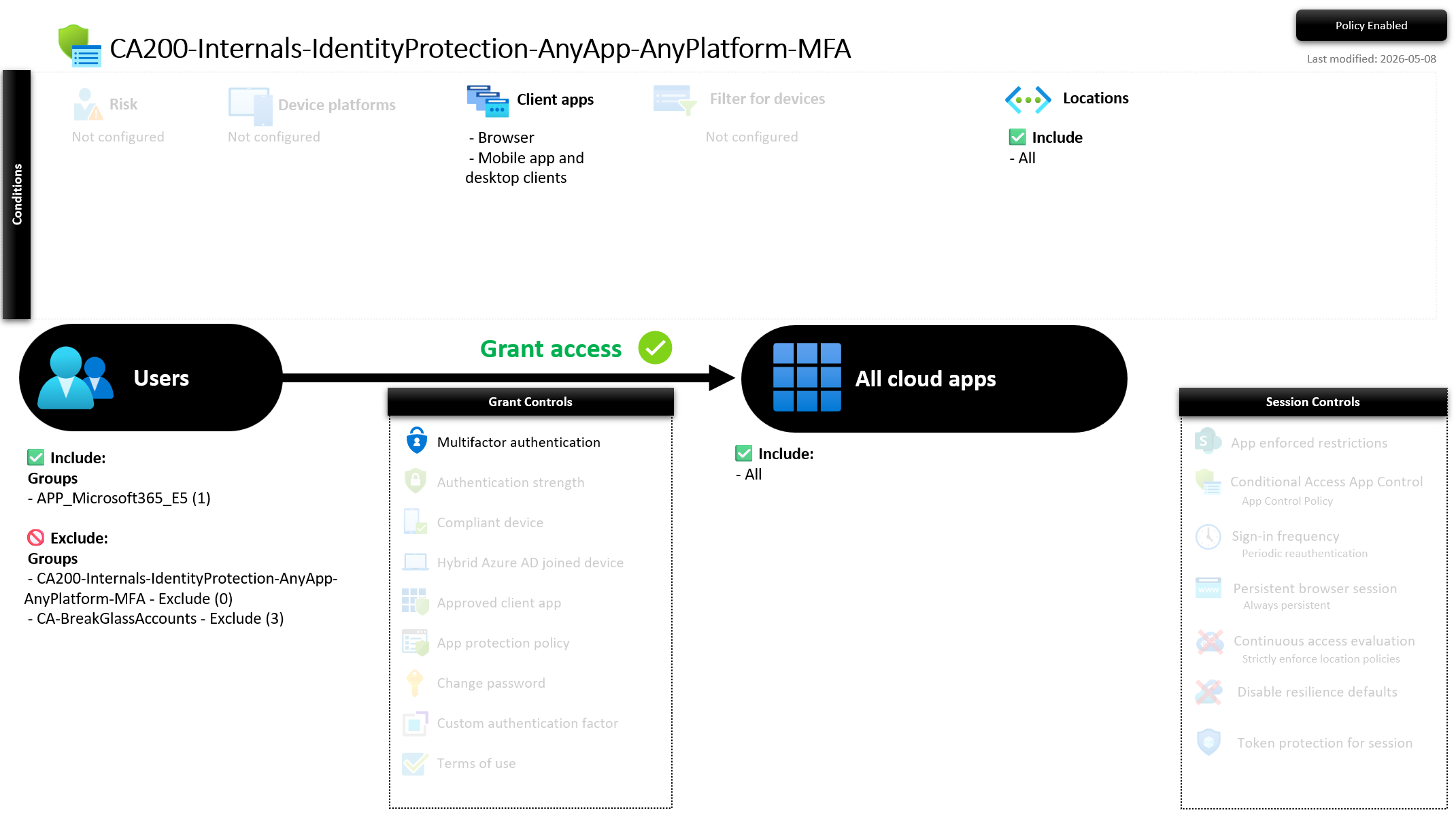
Task: Toggle the Locations Include checkbox
Action: [1017, 137]
